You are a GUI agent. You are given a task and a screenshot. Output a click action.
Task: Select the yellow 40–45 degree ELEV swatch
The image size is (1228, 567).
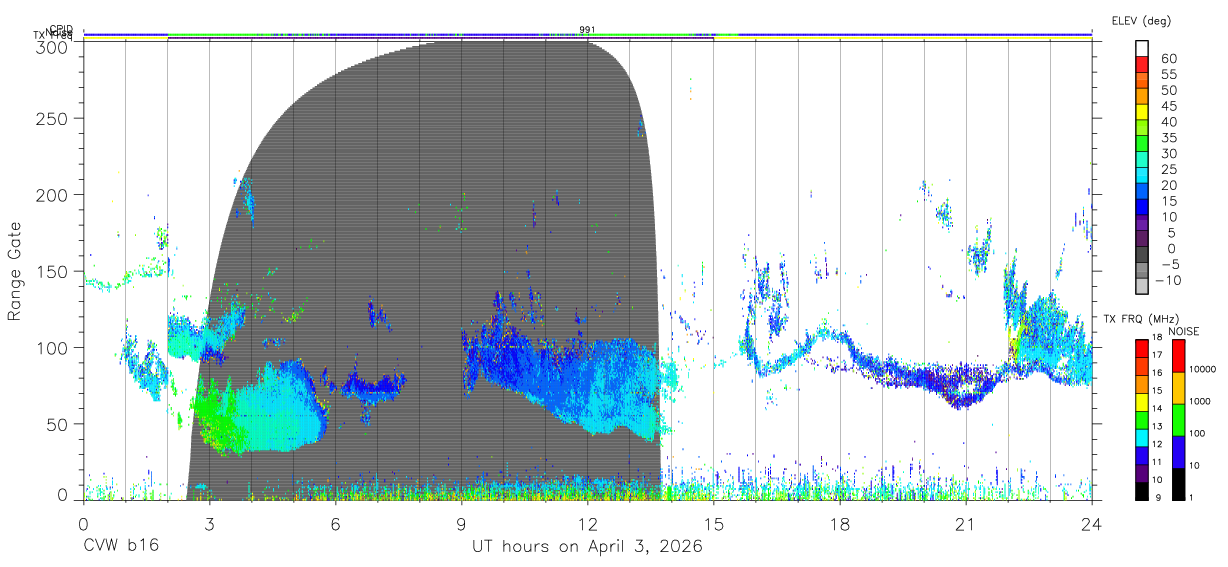1143,112
